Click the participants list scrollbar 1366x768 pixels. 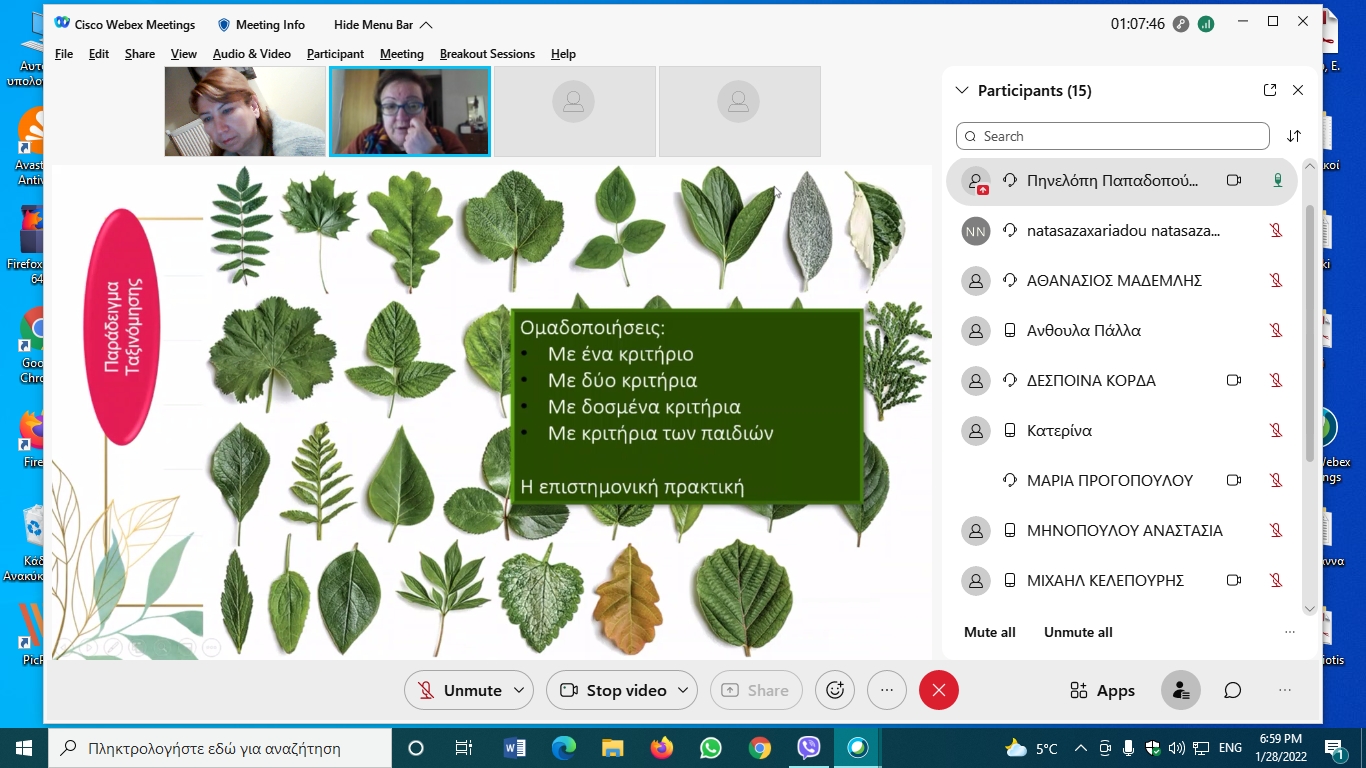[x=1309, y=330]
